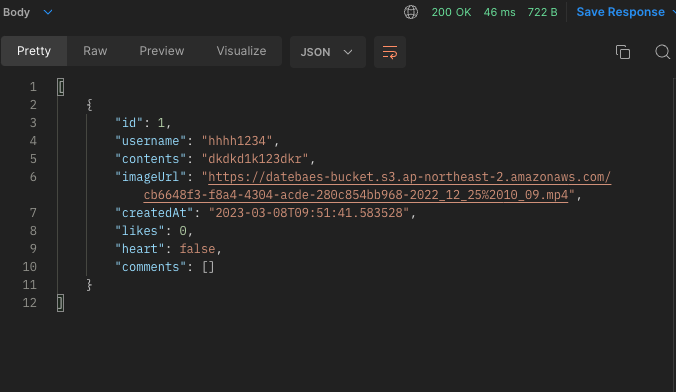Toggle the word wrap lines icon

[390, 52]
